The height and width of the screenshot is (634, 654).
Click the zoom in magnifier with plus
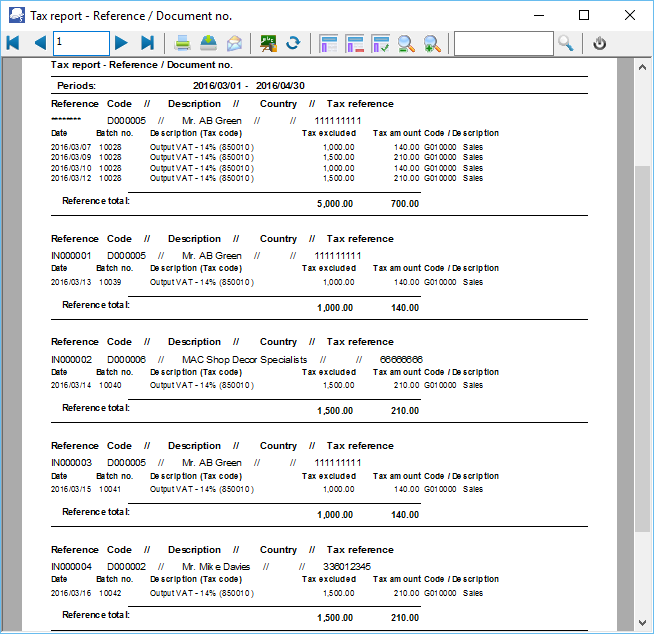tap(432, 43)
